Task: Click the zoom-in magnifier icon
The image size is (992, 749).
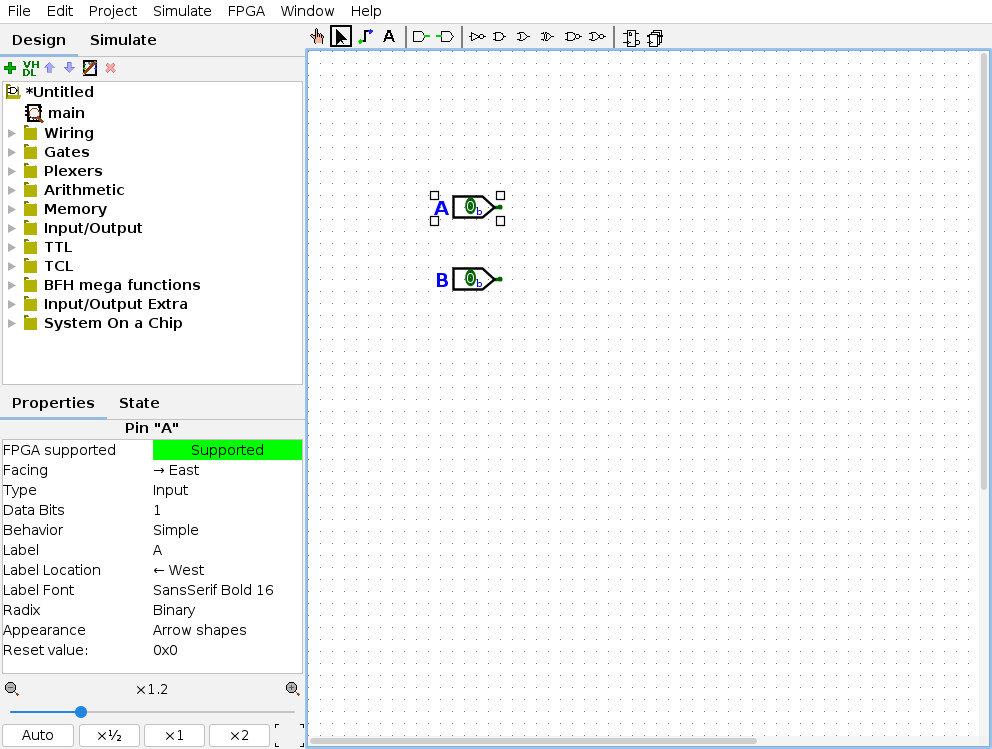Action: click(292, 688)
